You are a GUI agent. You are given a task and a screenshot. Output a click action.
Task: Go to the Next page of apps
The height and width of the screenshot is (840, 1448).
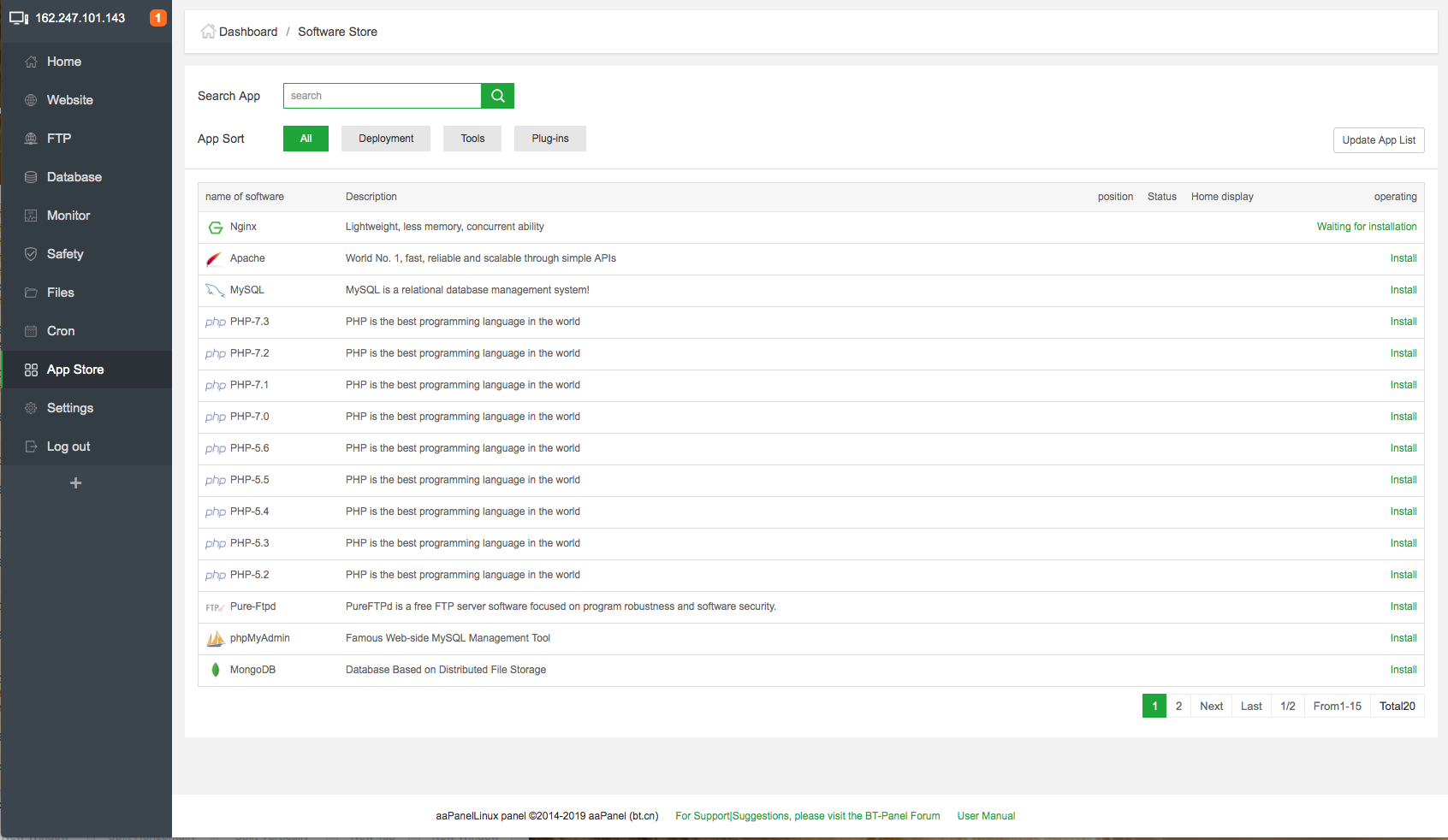[x=1211, y=706]
